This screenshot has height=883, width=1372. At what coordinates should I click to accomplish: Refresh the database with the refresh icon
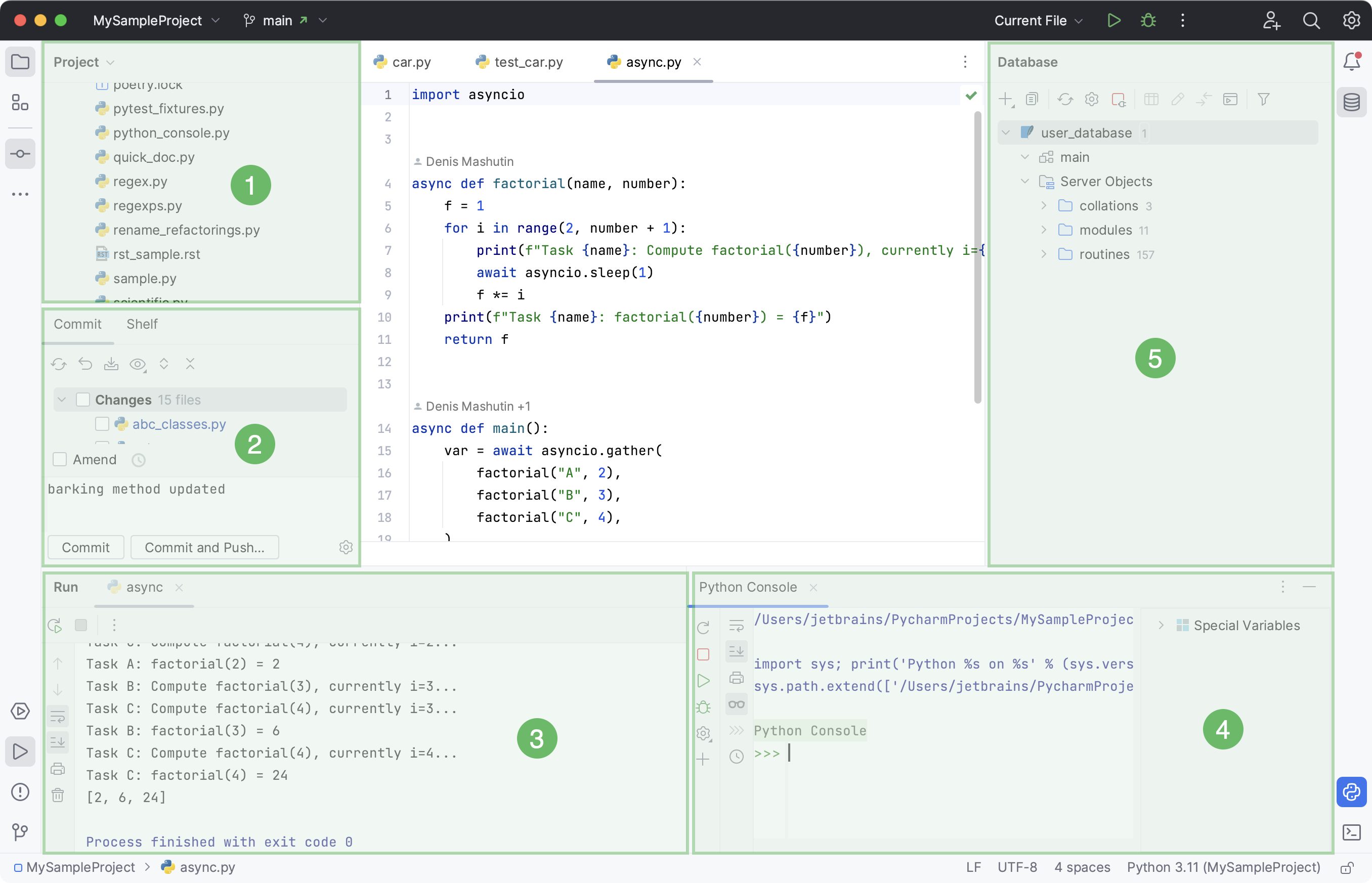(x=1065, y=99)
